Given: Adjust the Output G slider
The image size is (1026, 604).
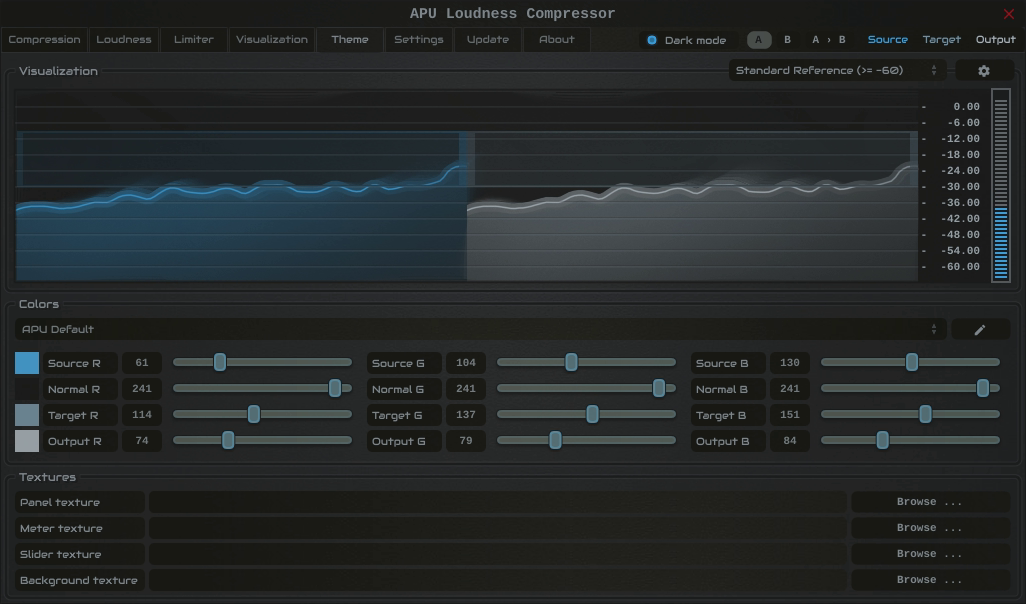Looking at the screenshot, I should click(x=586, y=440).
